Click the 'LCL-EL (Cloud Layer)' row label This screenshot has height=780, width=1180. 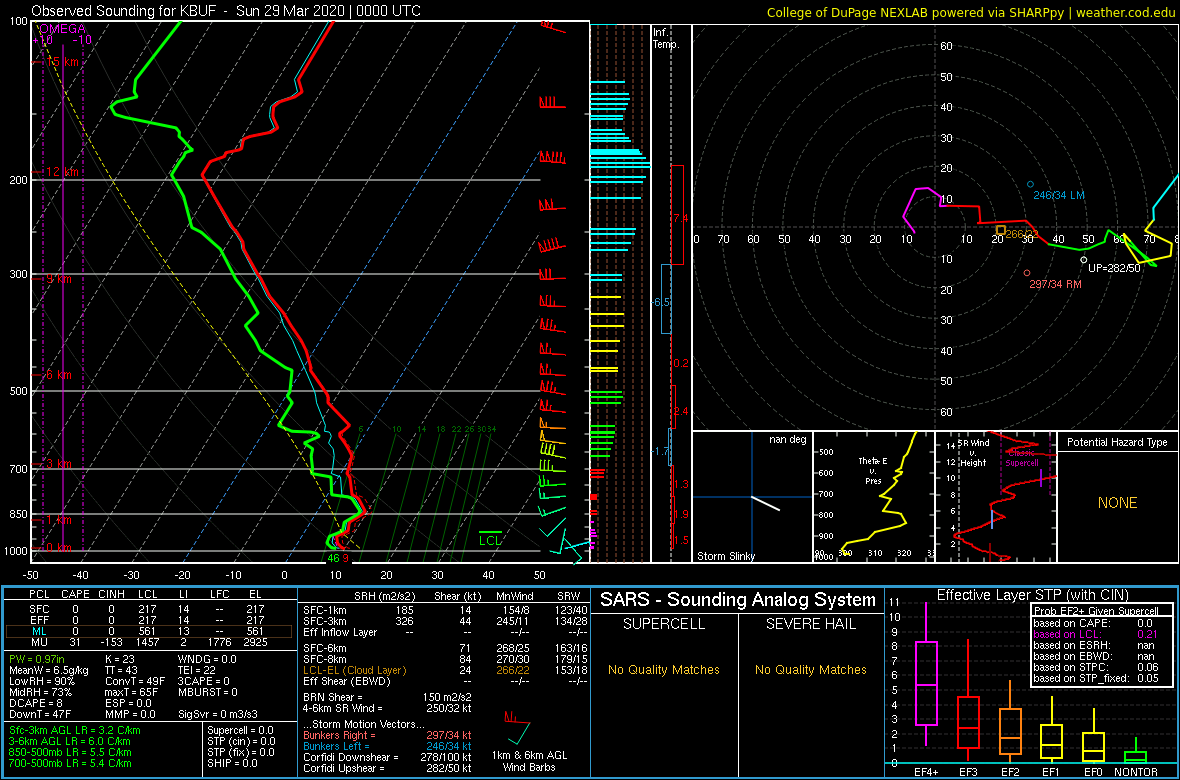354,670
